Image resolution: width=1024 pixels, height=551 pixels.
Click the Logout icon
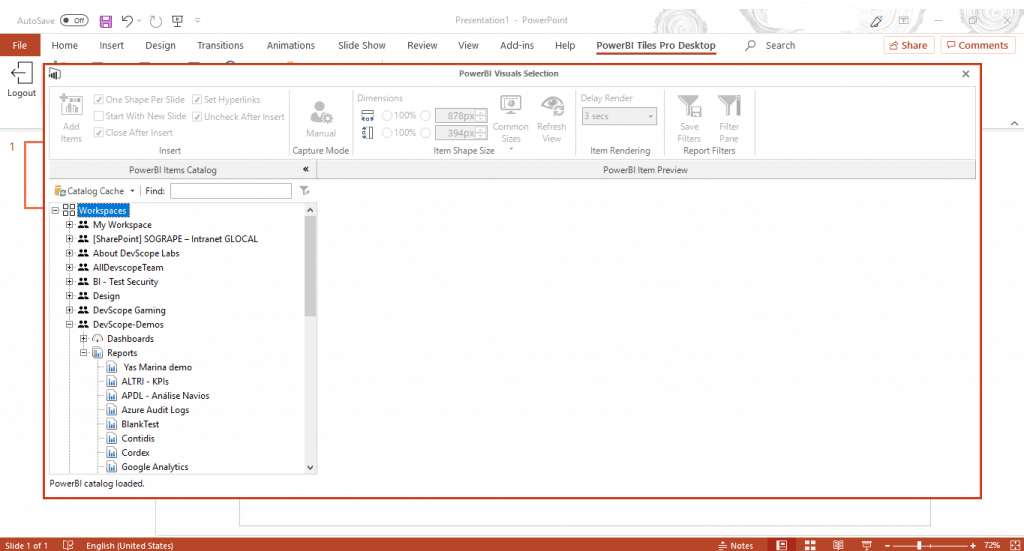[x=22, y=72]
